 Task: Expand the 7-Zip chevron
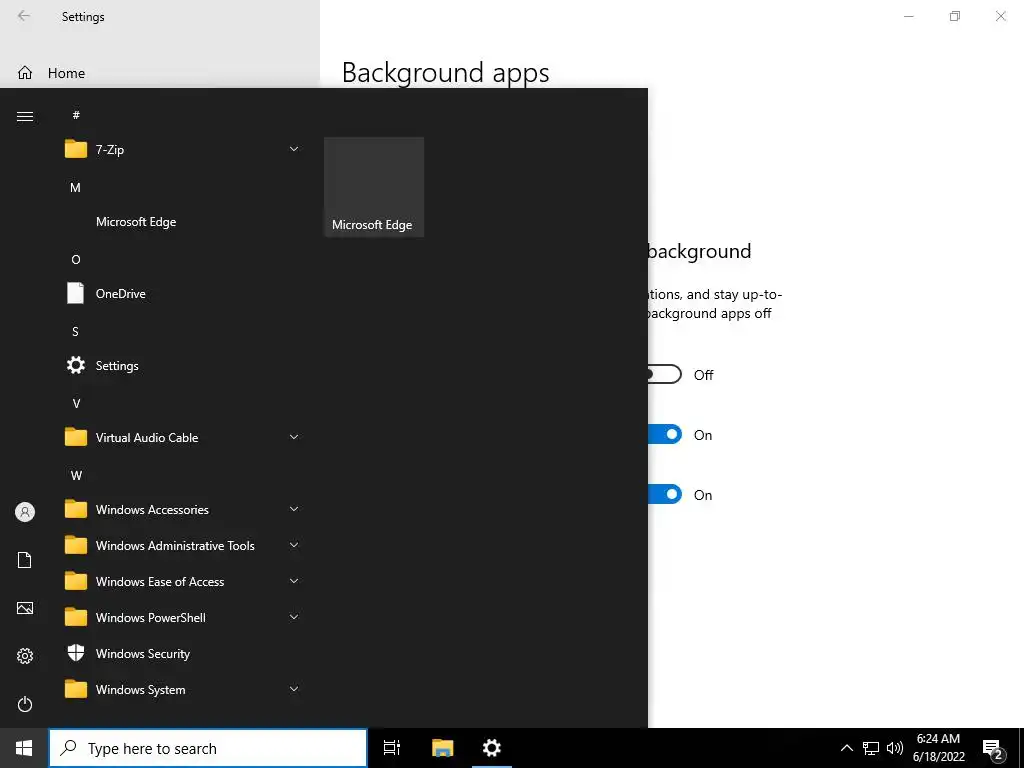[x=294, y=150]
